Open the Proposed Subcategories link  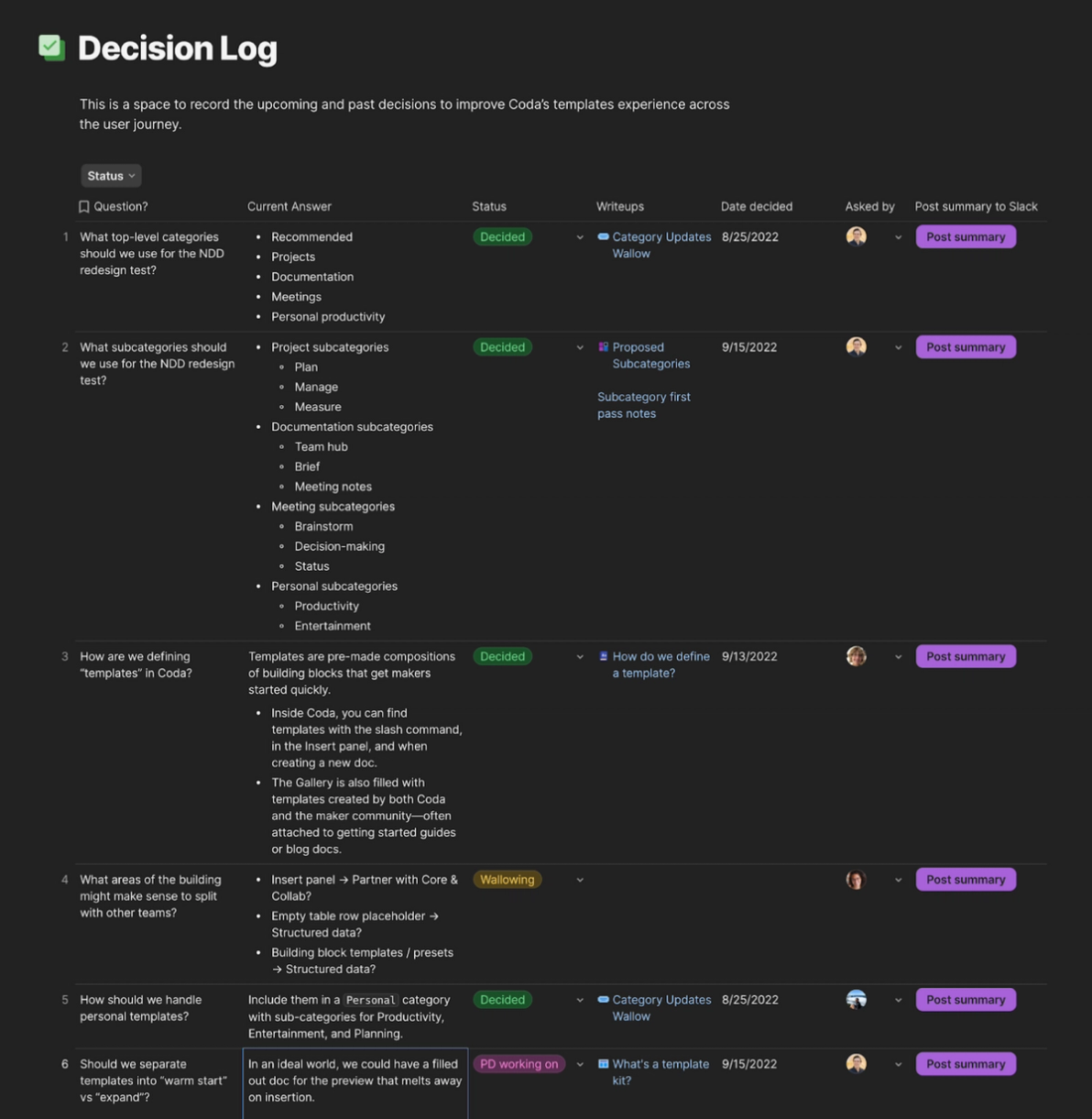[651, 355]
